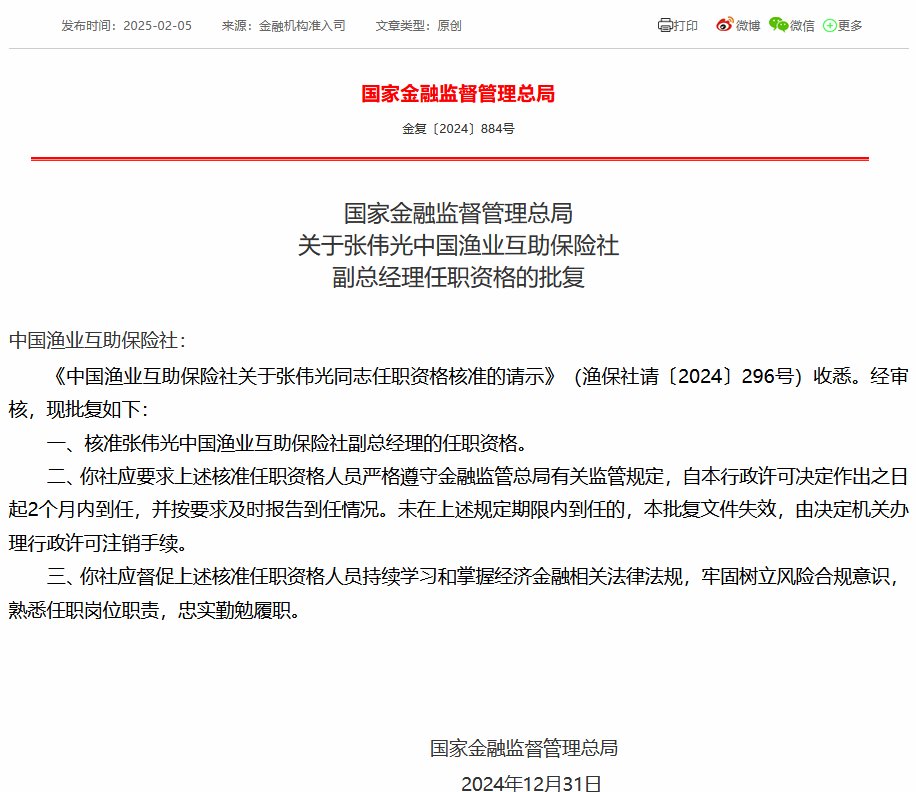This screenshot has width=916, height=792.
Task: Click the green plus more-sharing icon
Action: [x=829, y=26]
